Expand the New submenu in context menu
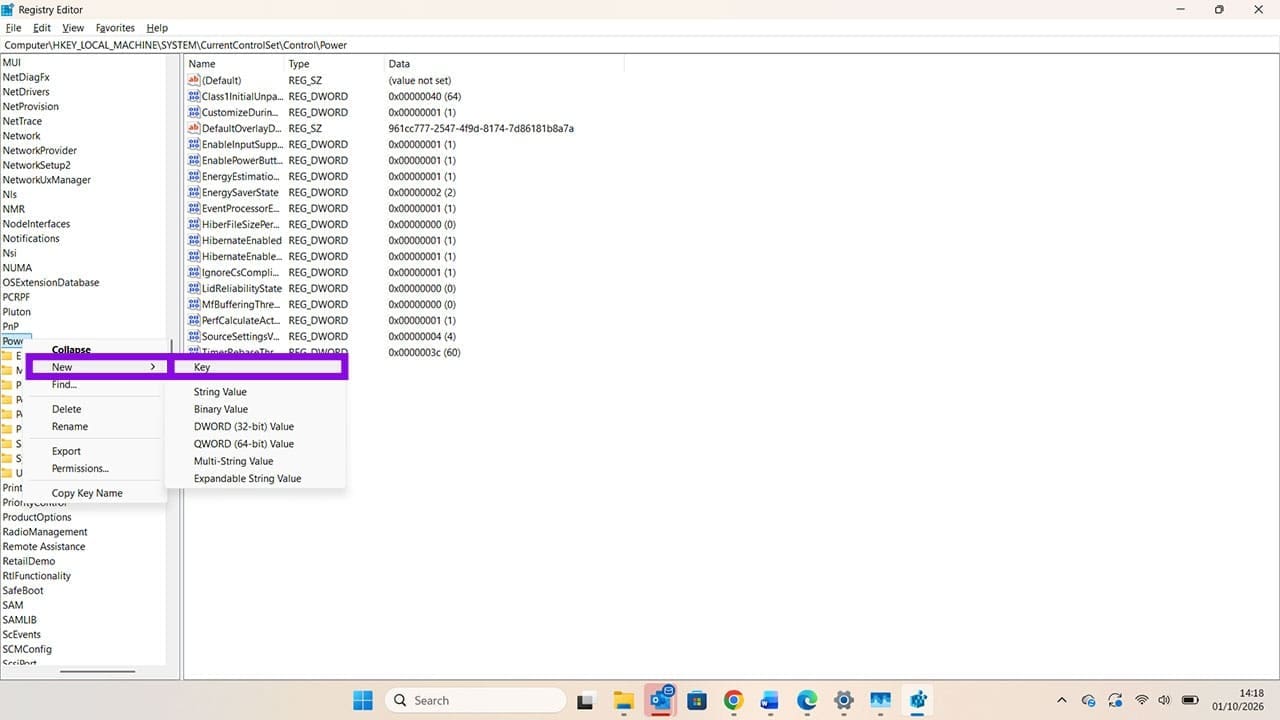1280x720 pixels. [97, 367]
